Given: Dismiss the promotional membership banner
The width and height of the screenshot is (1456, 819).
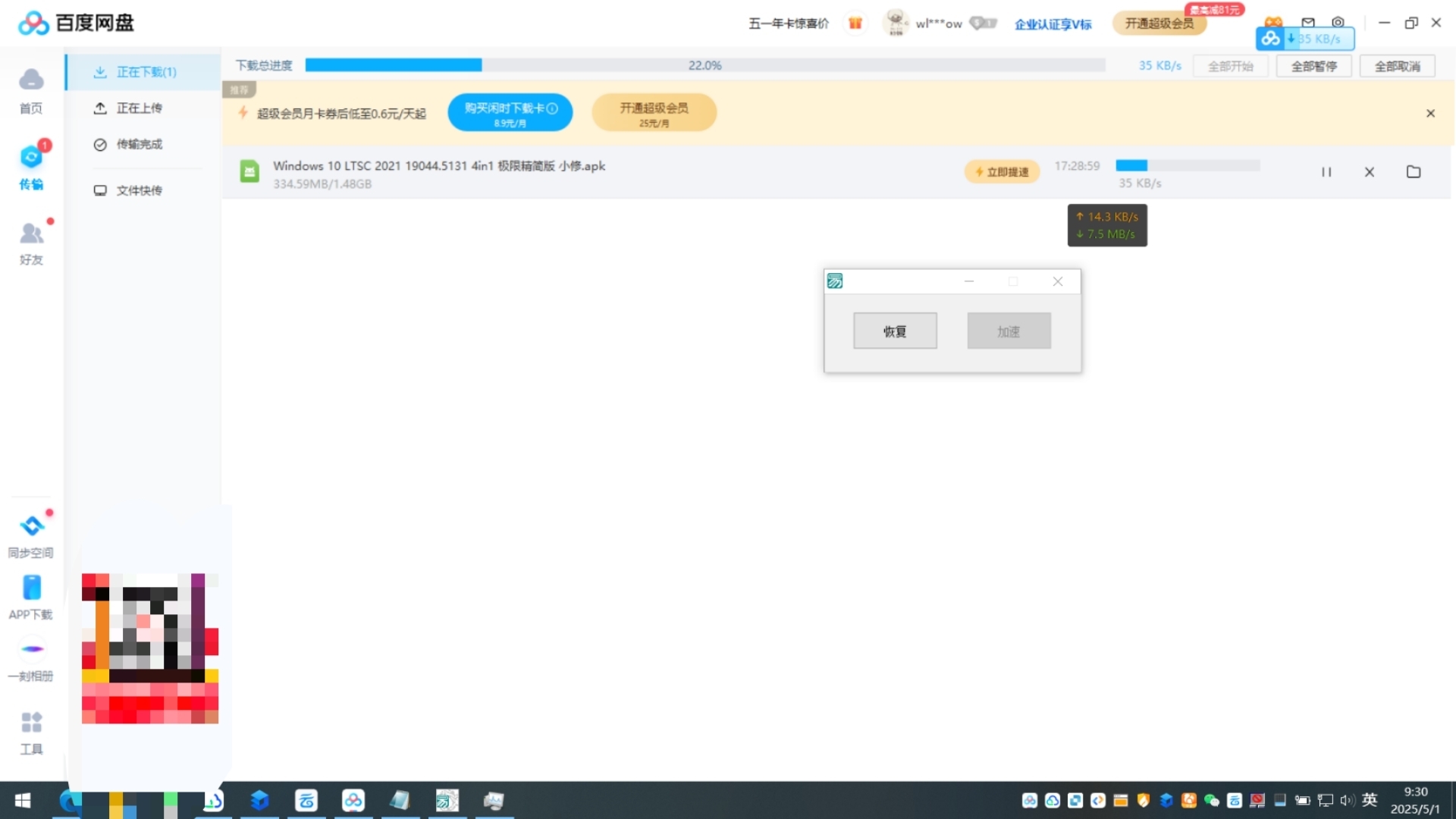Looking at the screenshot, I should (1430, 114).
